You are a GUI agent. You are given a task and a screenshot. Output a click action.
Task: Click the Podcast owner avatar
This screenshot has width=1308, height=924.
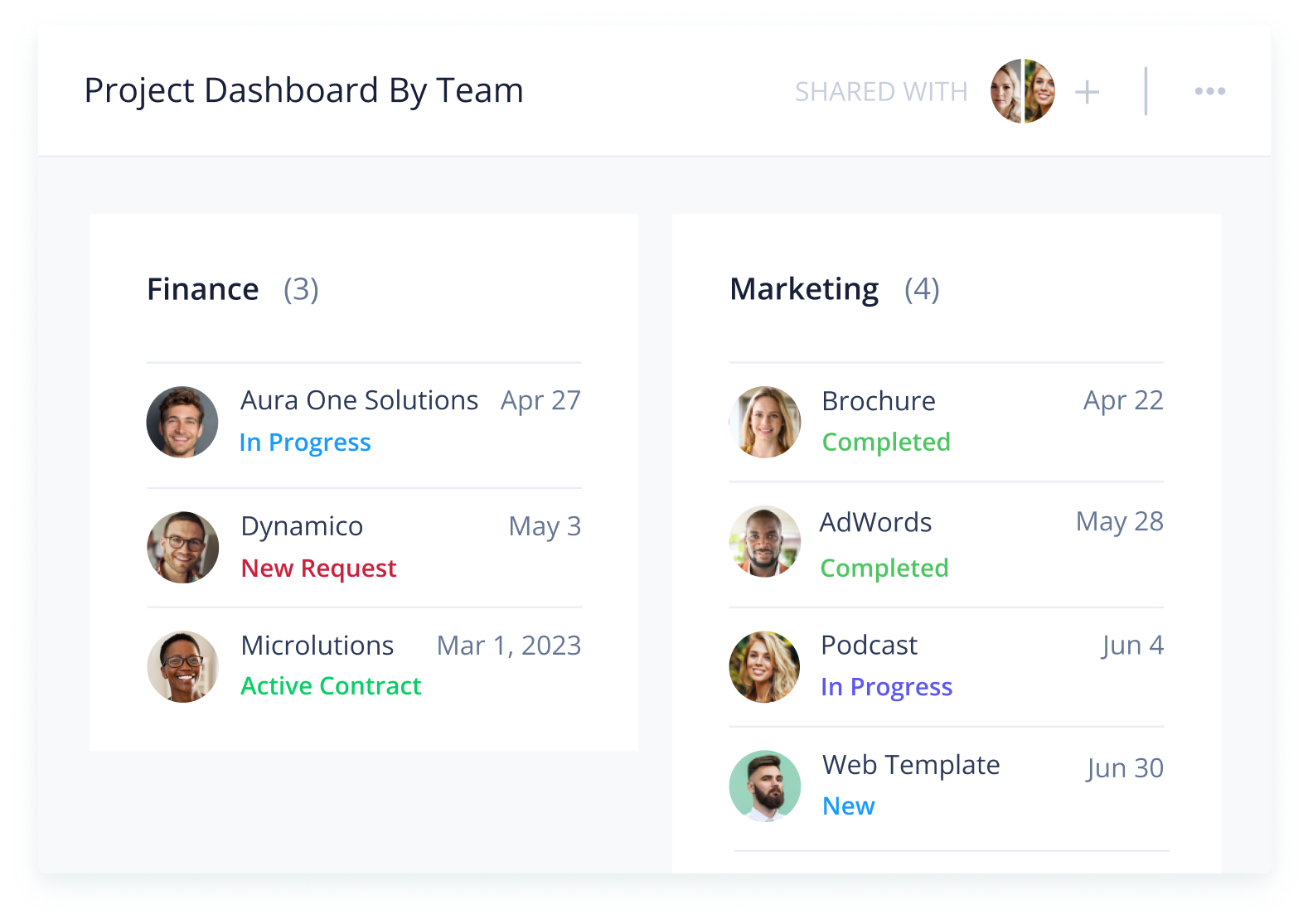coord(765,667)
